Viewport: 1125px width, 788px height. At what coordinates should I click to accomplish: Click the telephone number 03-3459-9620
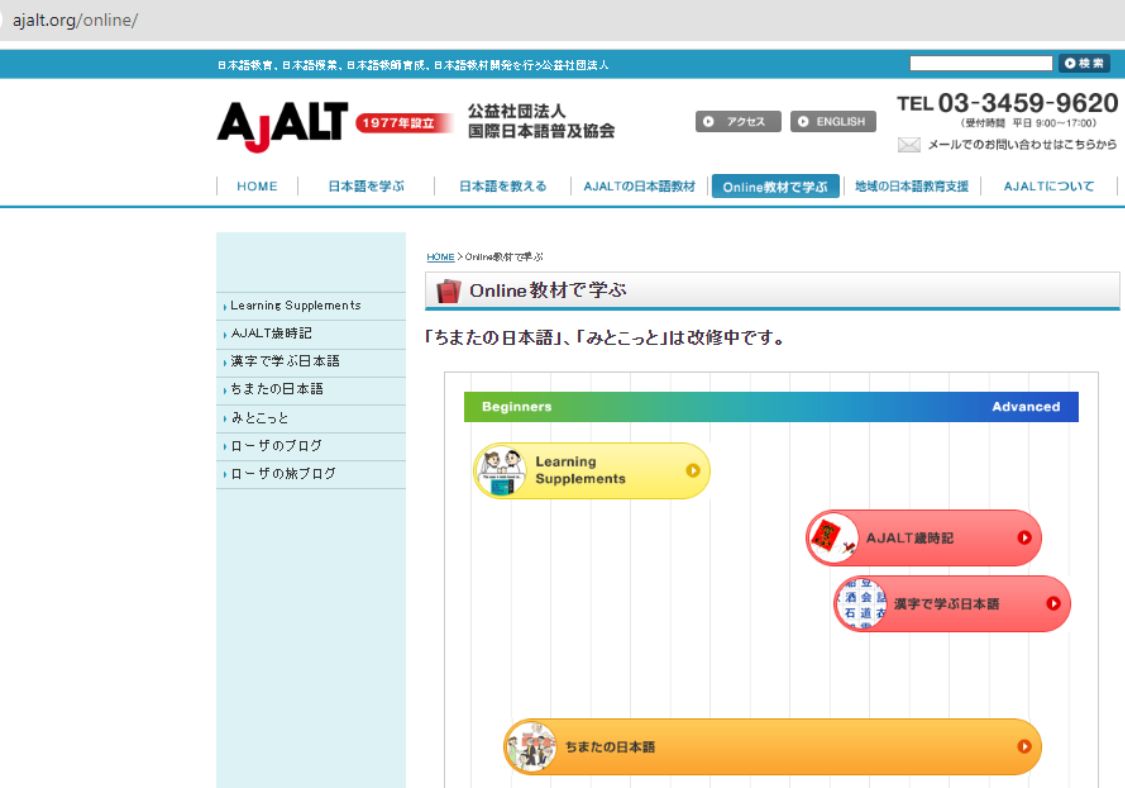pyautogui.click(x=1027, y=103)
